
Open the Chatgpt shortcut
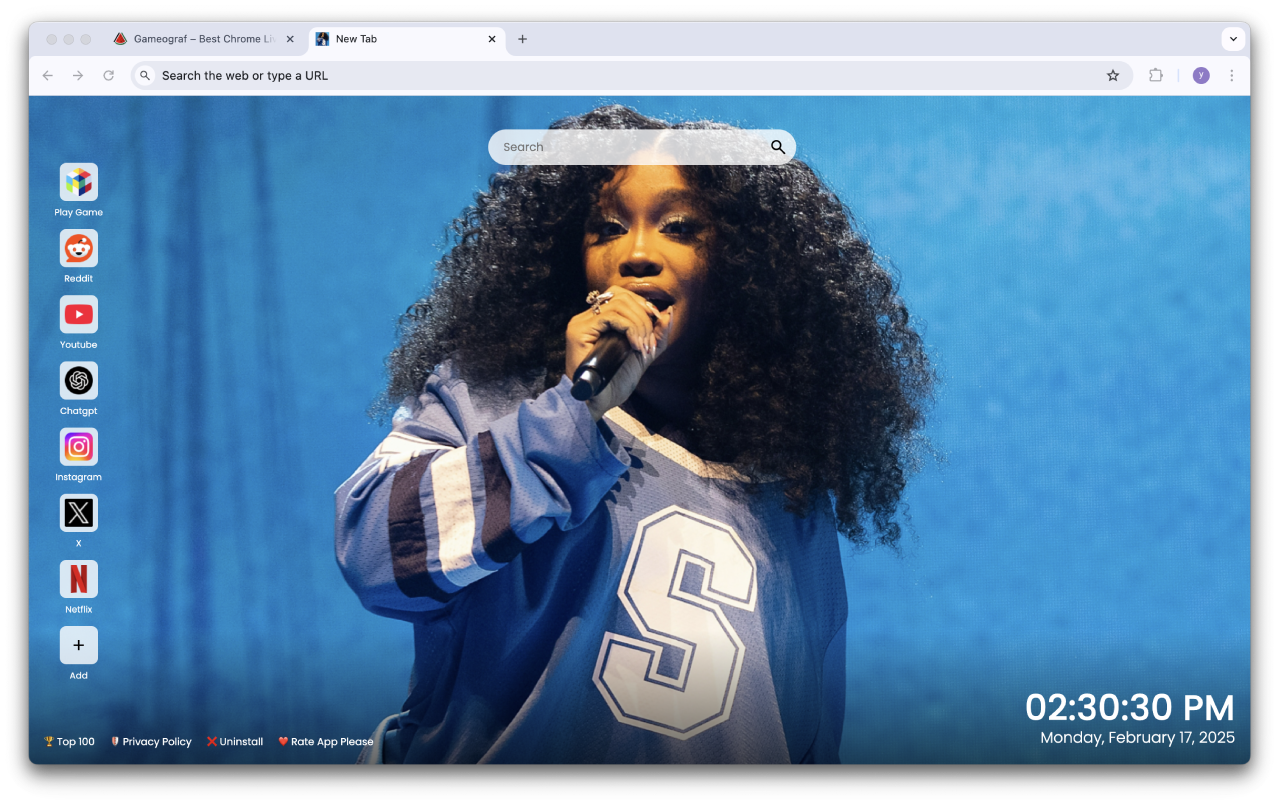[x=78, y=381]
